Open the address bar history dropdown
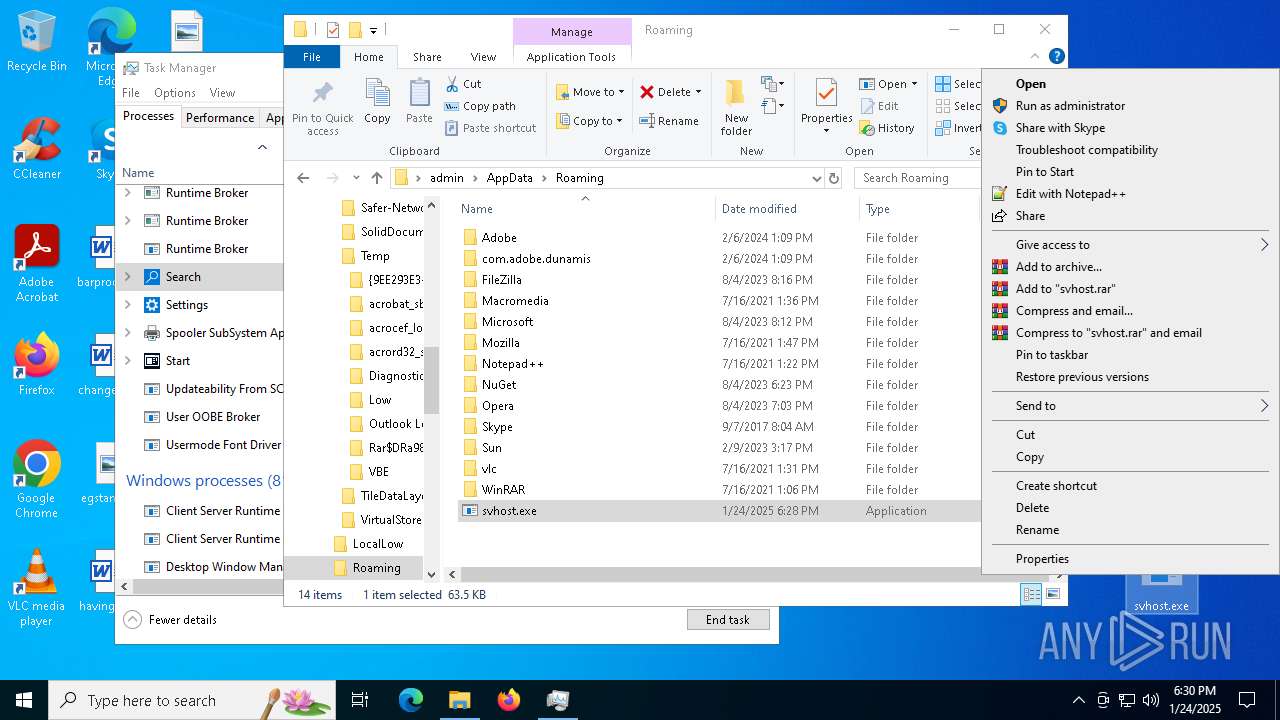 pyautogui.click(x=817, y=178)
